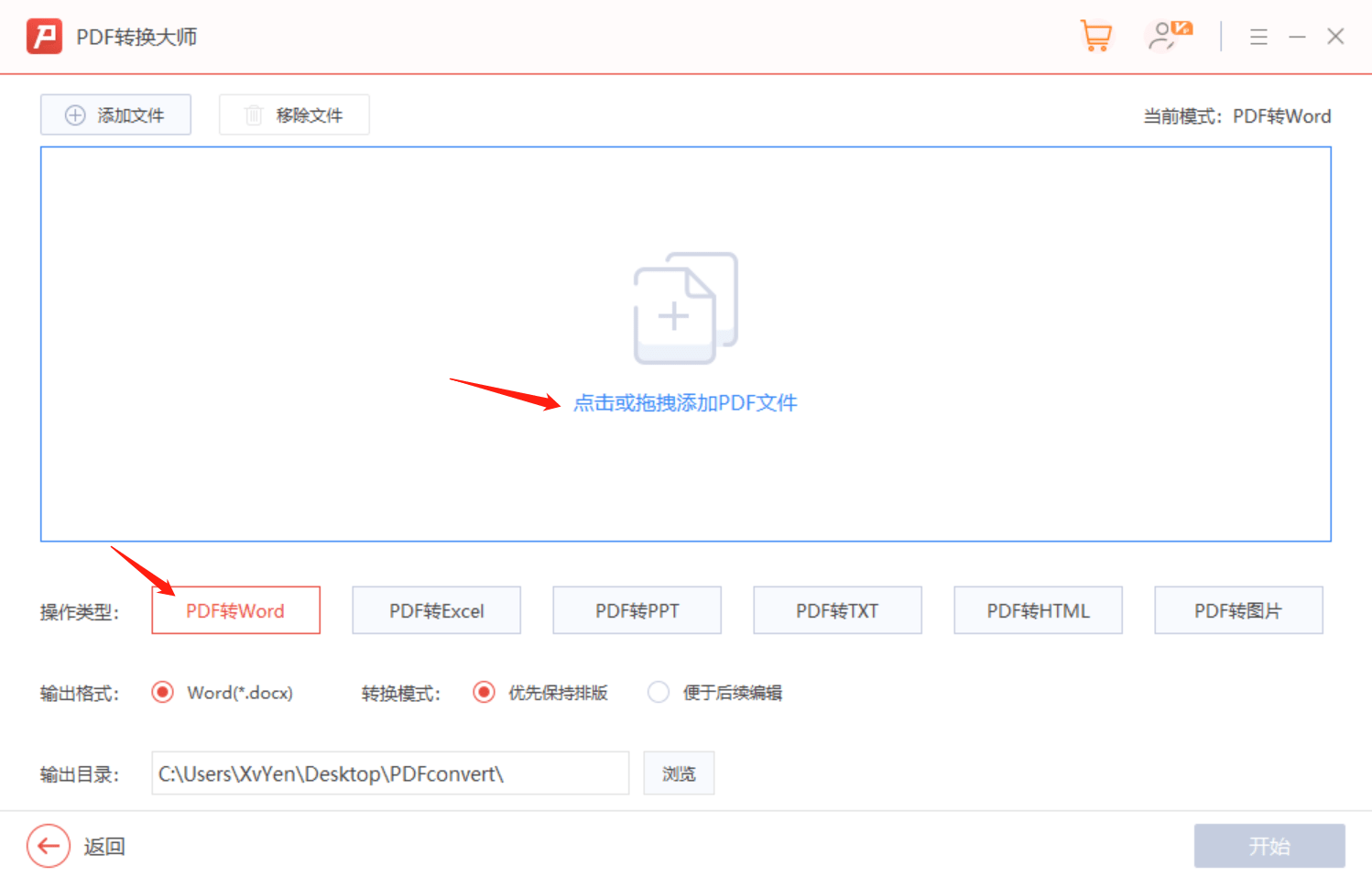Screen dimensions: 1372x877
Task: Open the hamburger menu icon
Action: 1258,37
